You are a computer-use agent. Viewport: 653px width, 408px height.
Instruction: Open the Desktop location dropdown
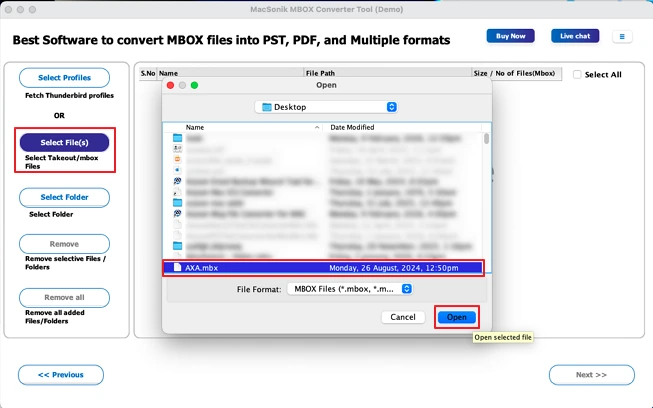point(326,107)
